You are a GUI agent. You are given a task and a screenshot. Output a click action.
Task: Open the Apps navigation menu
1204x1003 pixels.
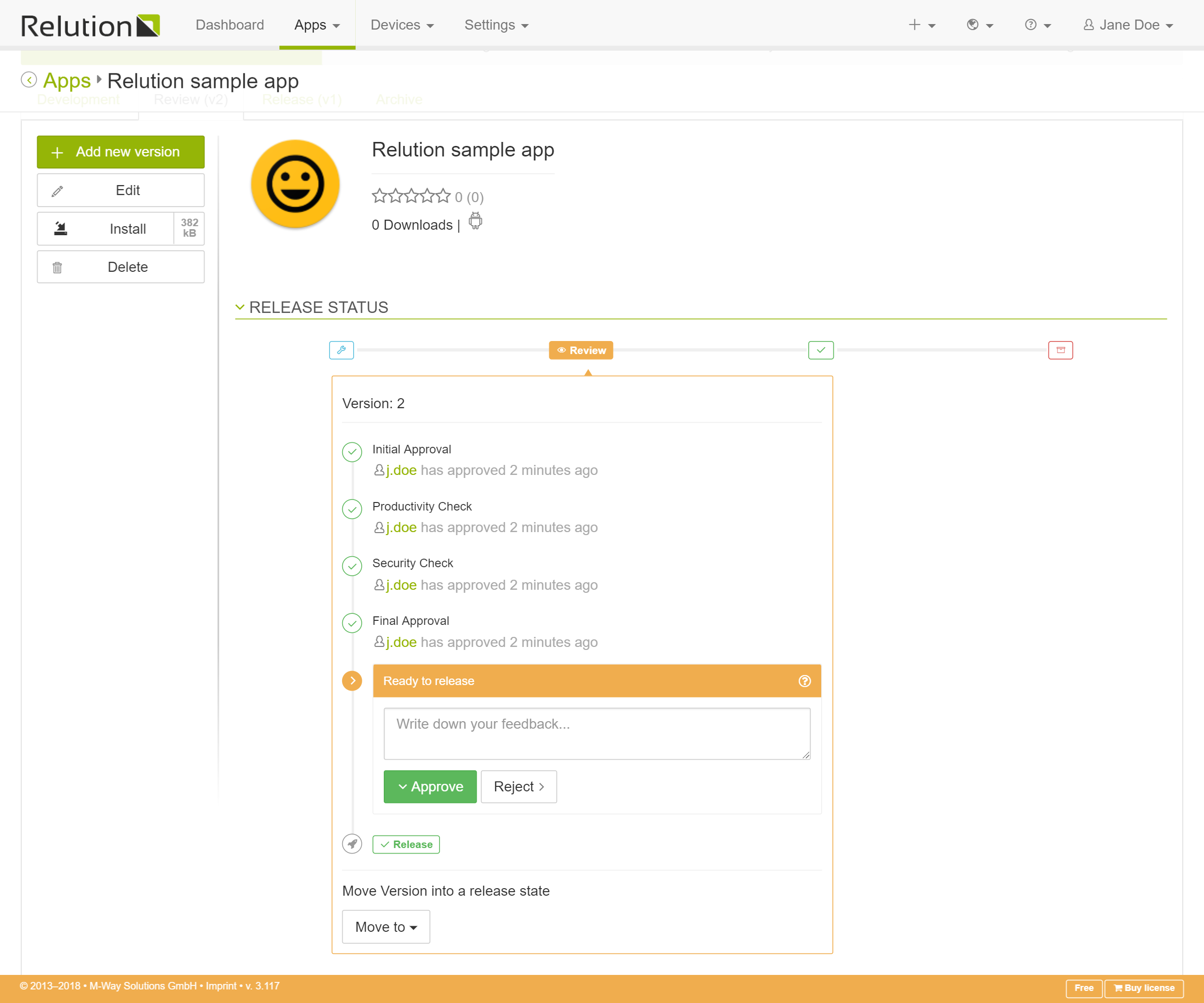[x=317, y=25]
